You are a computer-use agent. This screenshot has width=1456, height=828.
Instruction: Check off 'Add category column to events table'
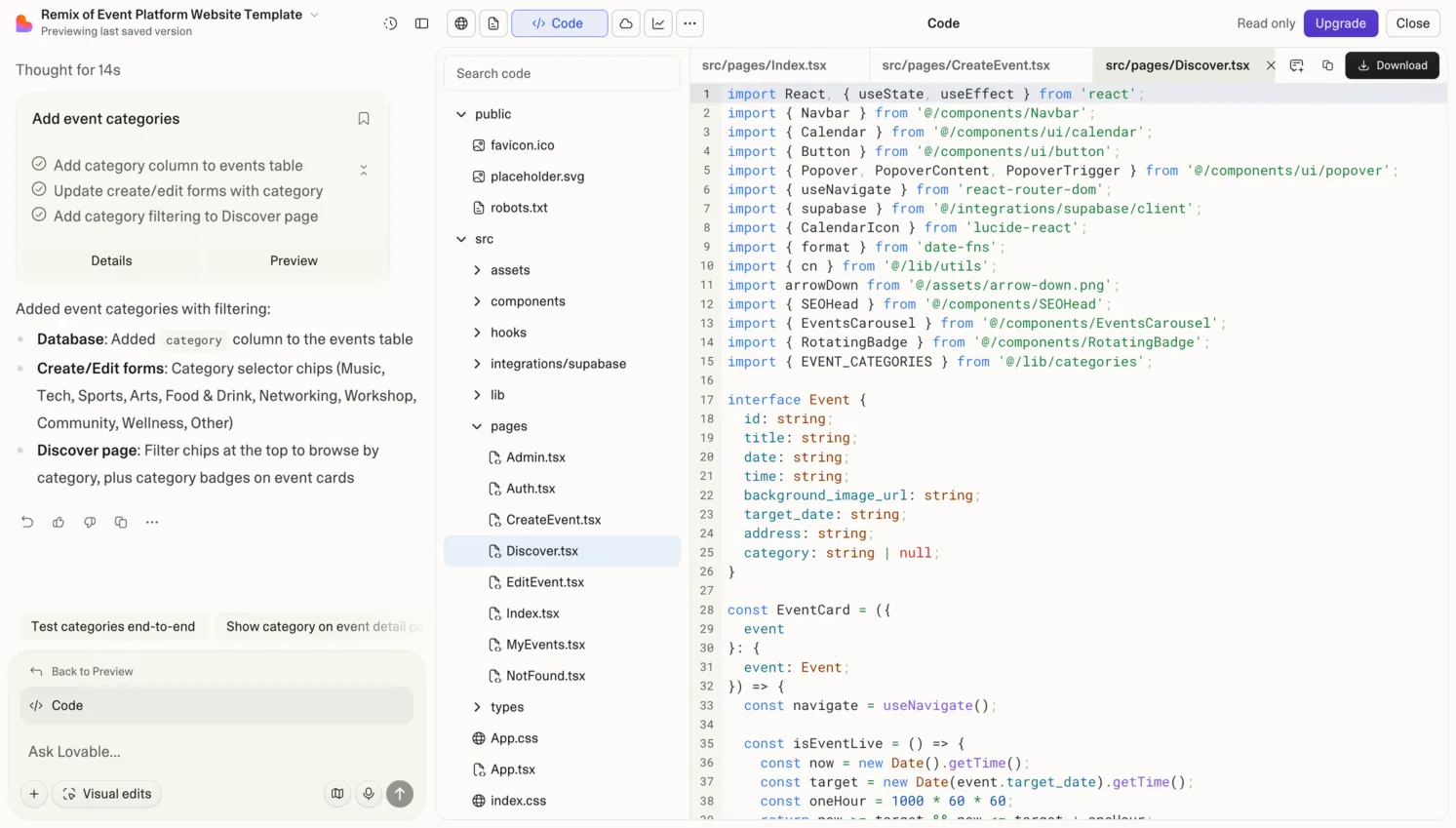pyautogui.click(x=39, y=166)
